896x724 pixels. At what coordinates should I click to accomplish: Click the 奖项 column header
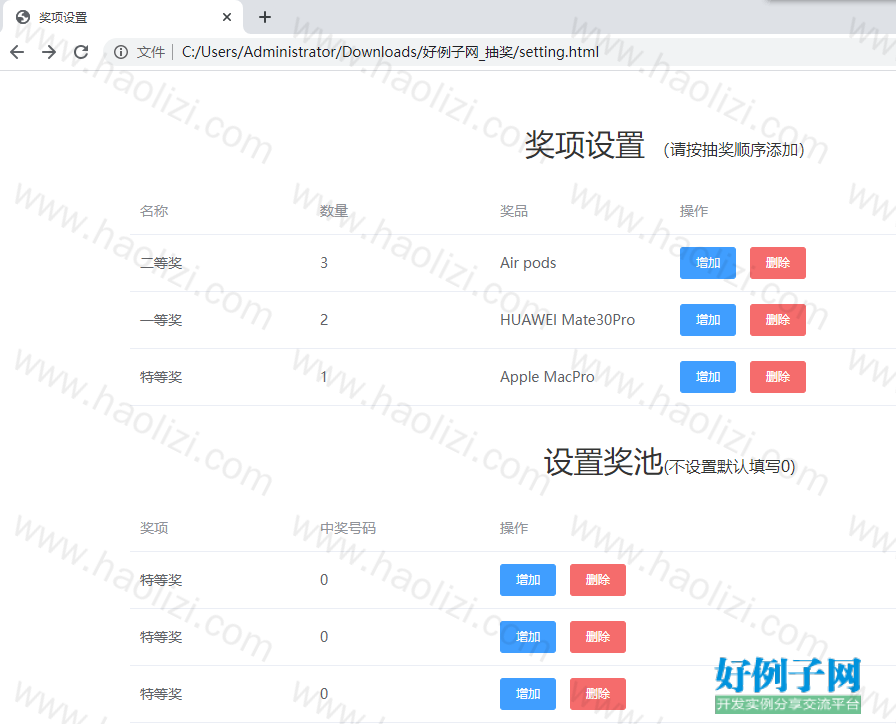click(x=154, y=528)
